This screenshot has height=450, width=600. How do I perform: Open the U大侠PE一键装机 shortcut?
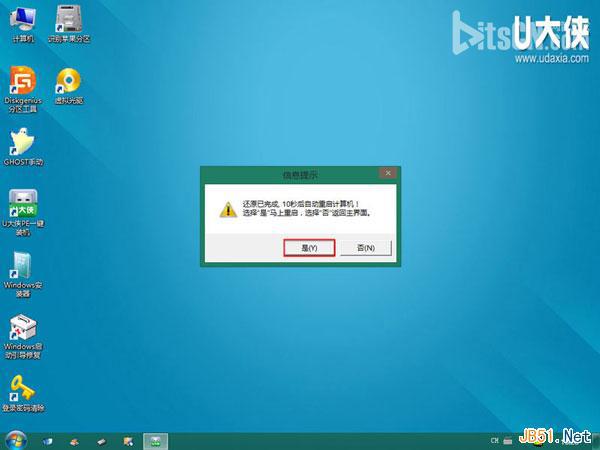(23, 213)
